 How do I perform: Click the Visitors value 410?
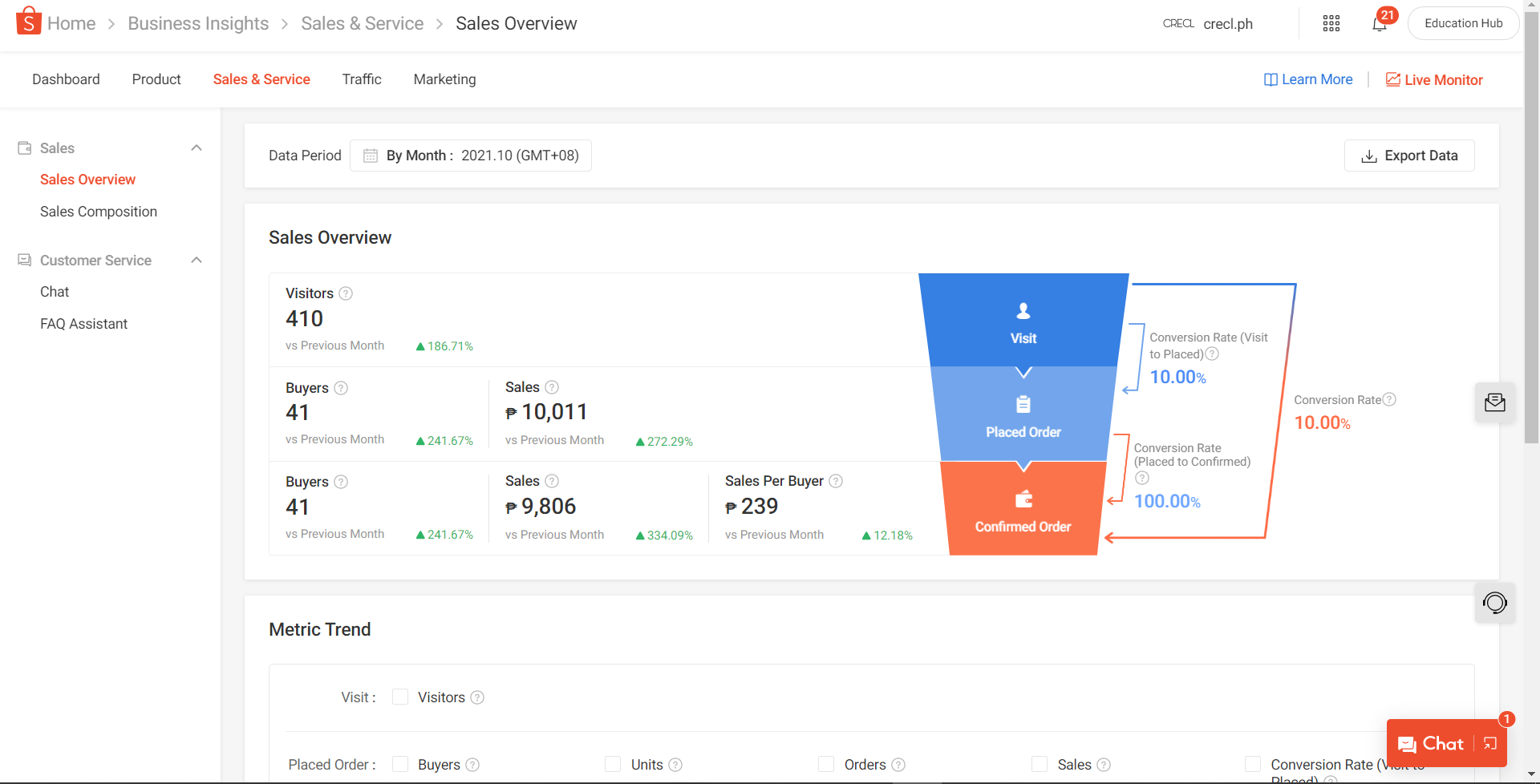tap(305, 319)
